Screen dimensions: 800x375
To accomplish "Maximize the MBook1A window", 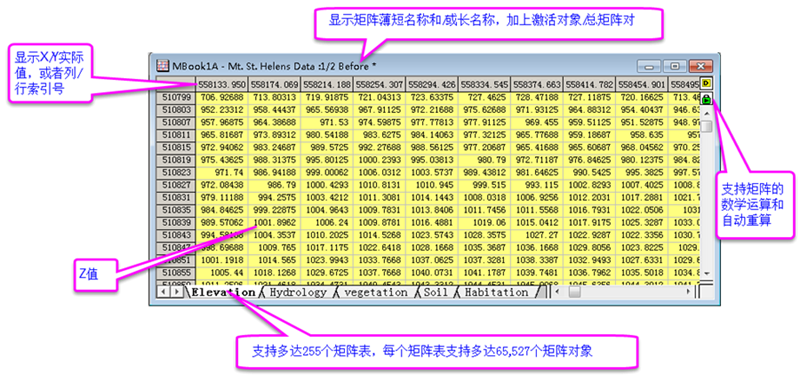I will point(675,66).
